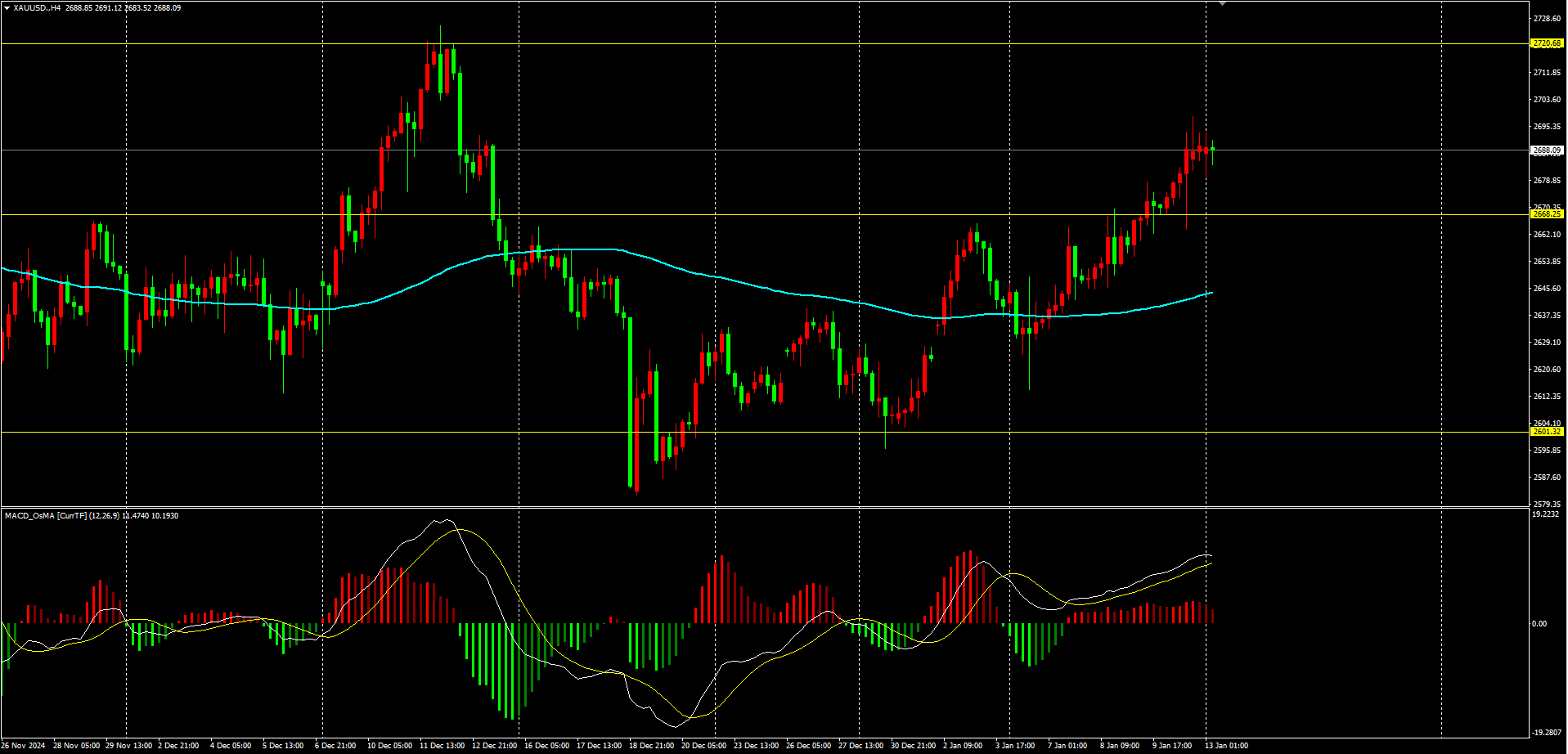
Task: Click the 6 Dec 21:00 time label
Action: 335,746
